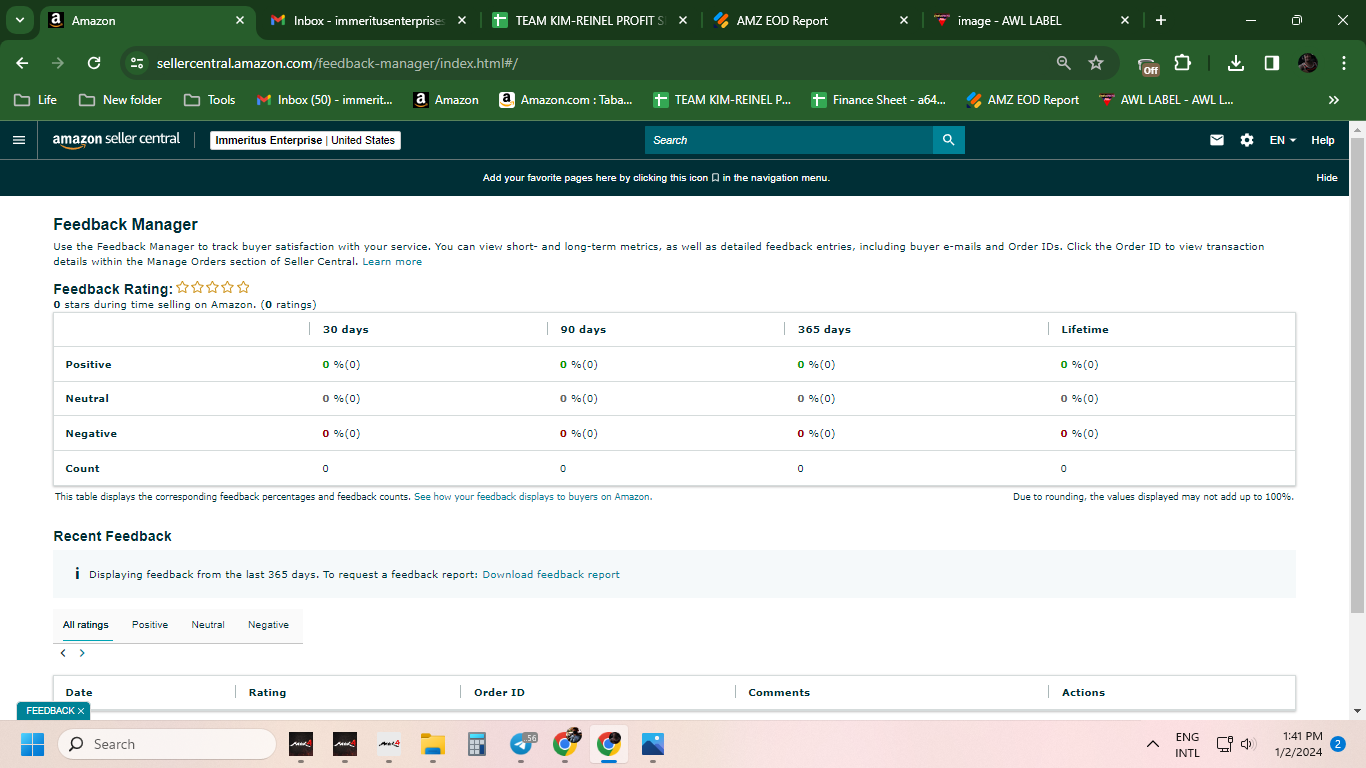Go to previous feedback page arrow
Screen dimensions: 1366x768
pyautogui.click(x=63, y=653)
